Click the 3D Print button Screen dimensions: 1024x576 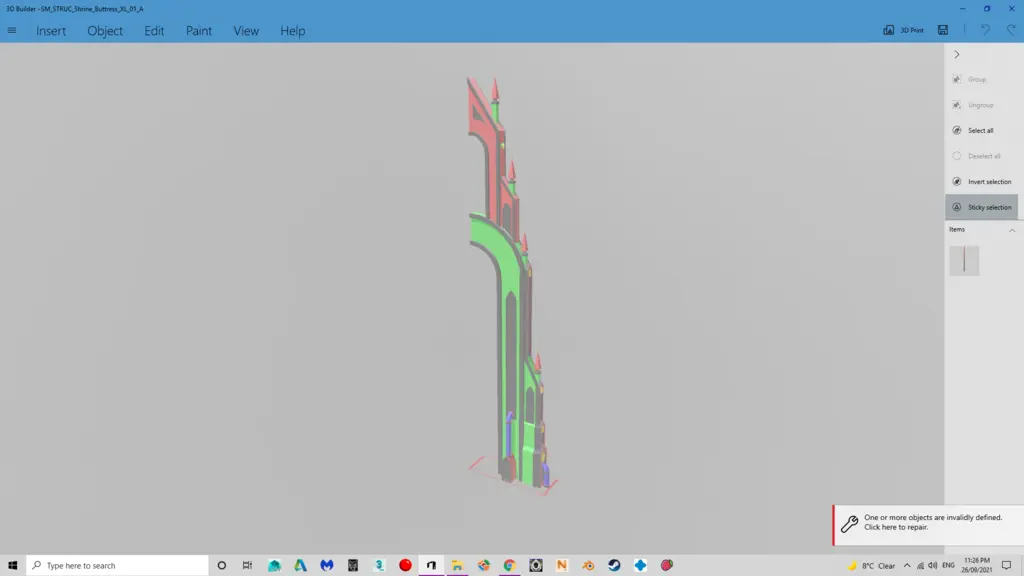coord(903,30)
